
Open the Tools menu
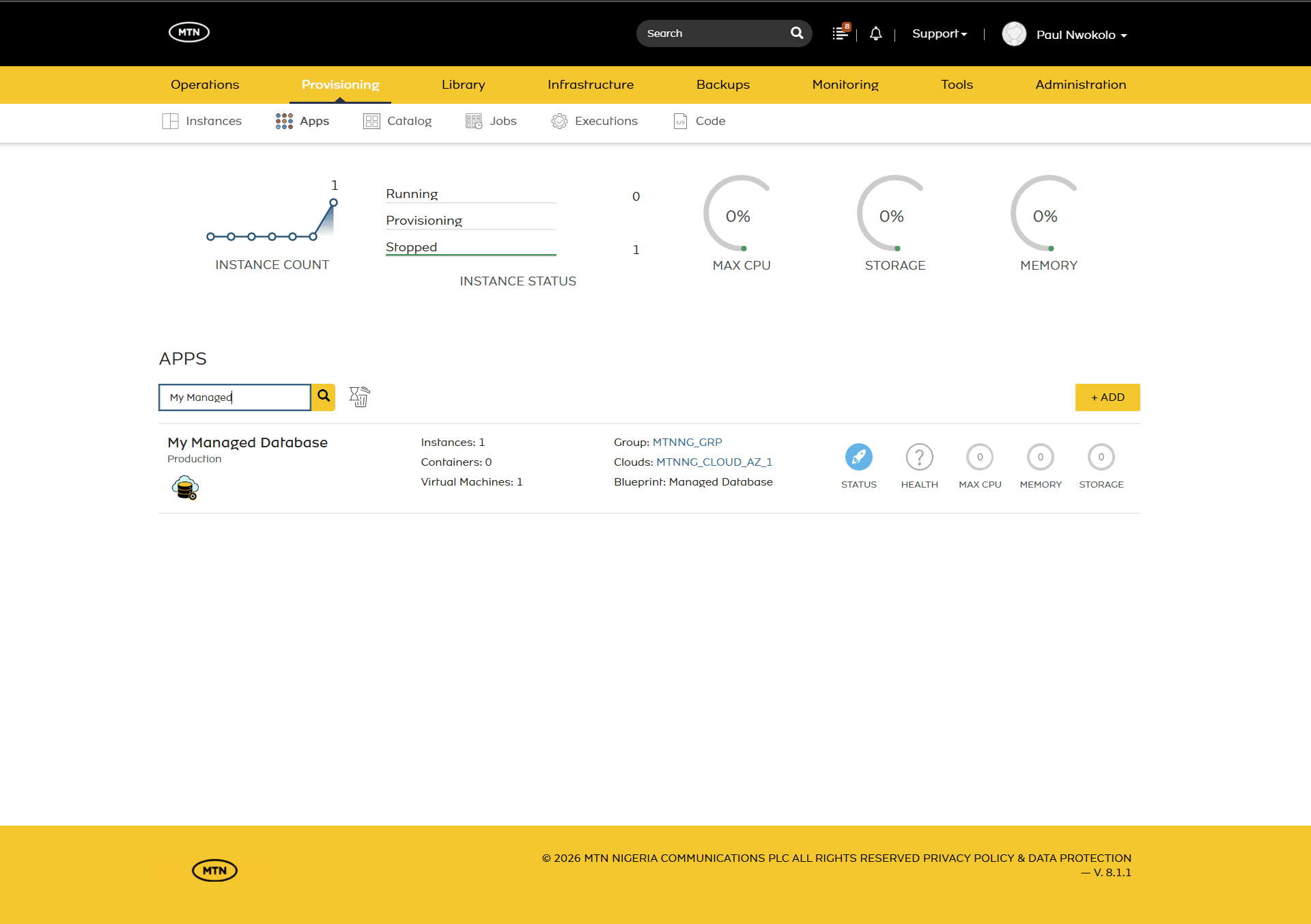click(x=957, y=85)
